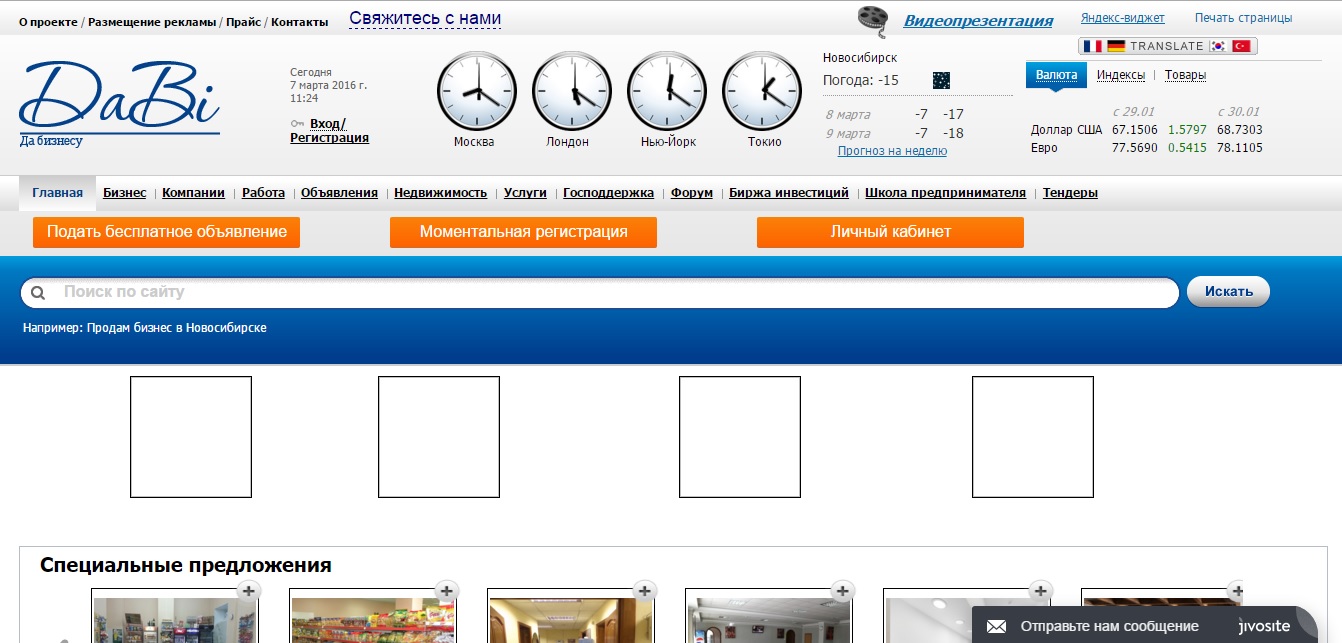Image resolution: width=1342 pixels, height=643 pixels.
Task: Click the London clock
Action: tap(572, 92)
